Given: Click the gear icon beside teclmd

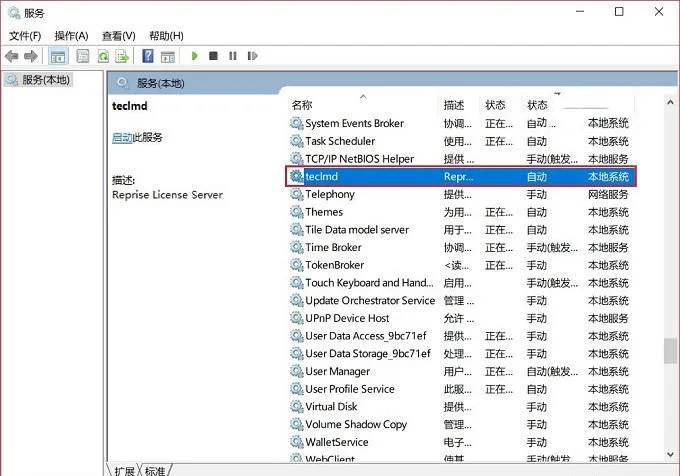Looking at the screenshot, I should coord(297,176).
